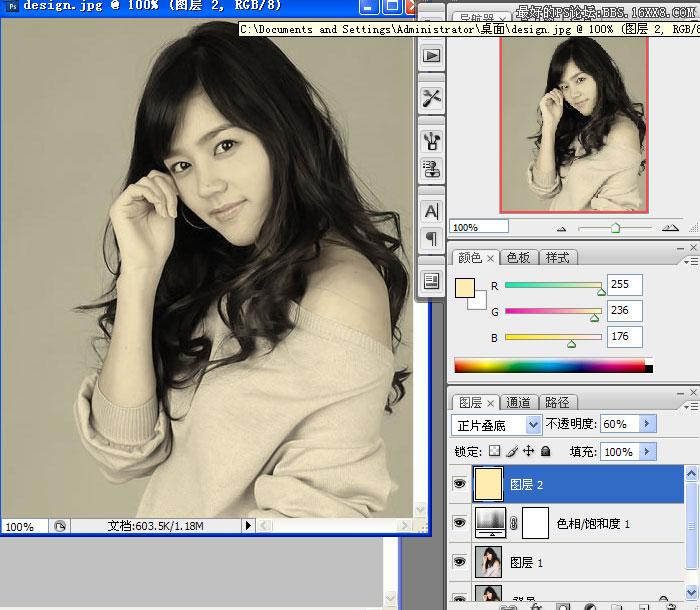Click the mask link icon on 色相/饱和度 1

tap(514, 523)
